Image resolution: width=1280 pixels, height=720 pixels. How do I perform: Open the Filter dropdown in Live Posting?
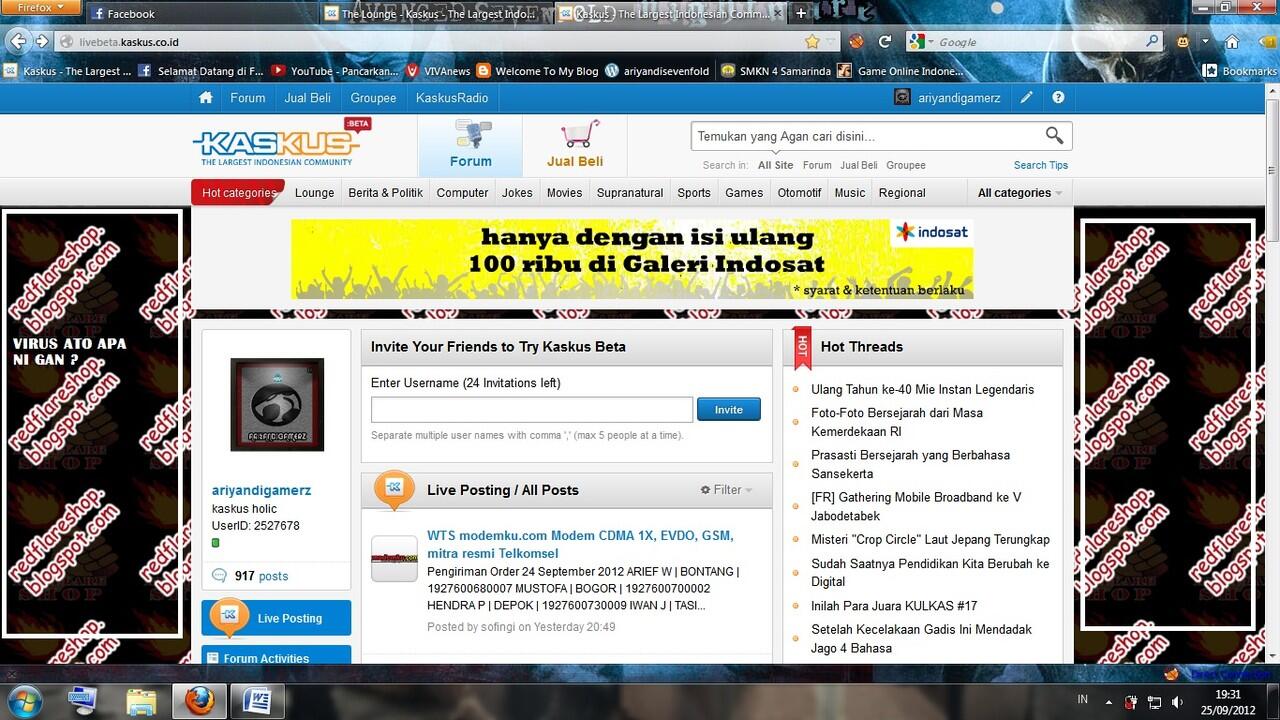coord(727,490)
